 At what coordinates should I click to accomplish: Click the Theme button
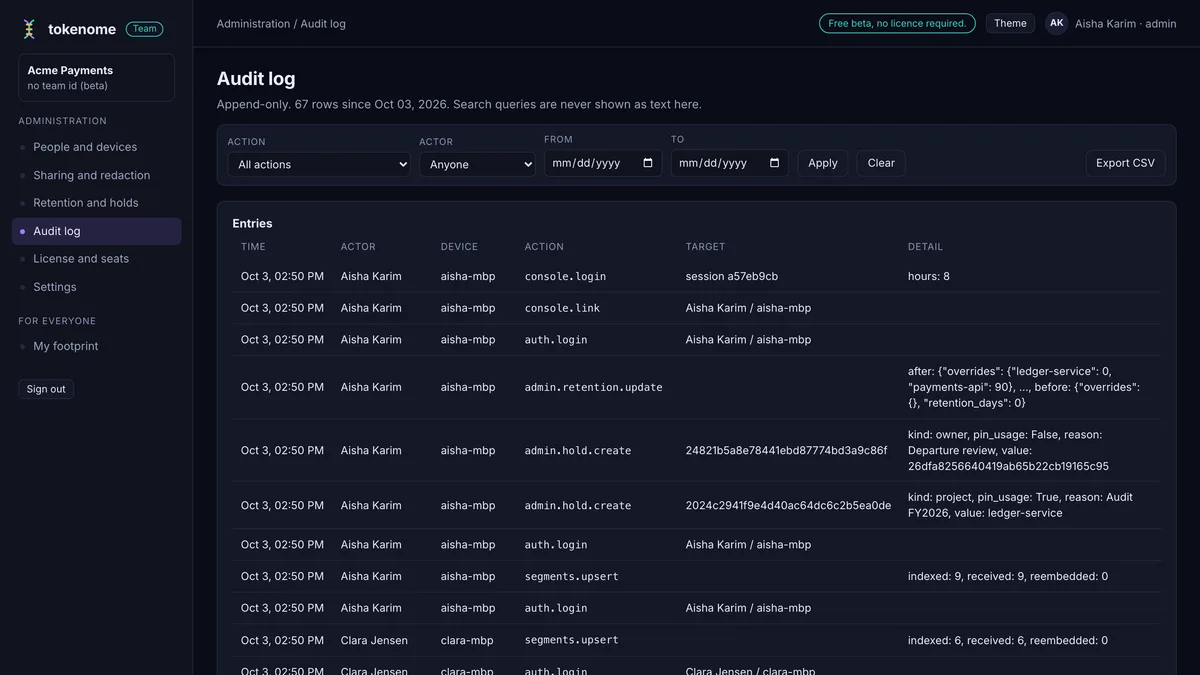click(x=1010, y=23)
